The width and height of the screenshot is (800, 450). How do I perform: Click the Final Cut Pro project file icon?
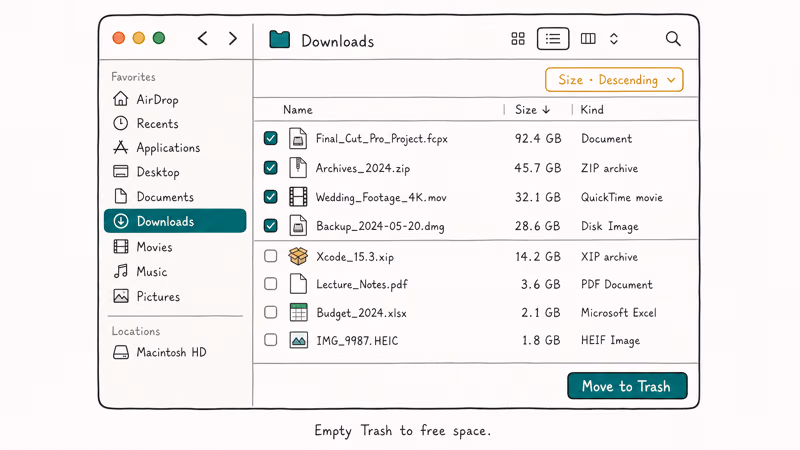(298, 138)
